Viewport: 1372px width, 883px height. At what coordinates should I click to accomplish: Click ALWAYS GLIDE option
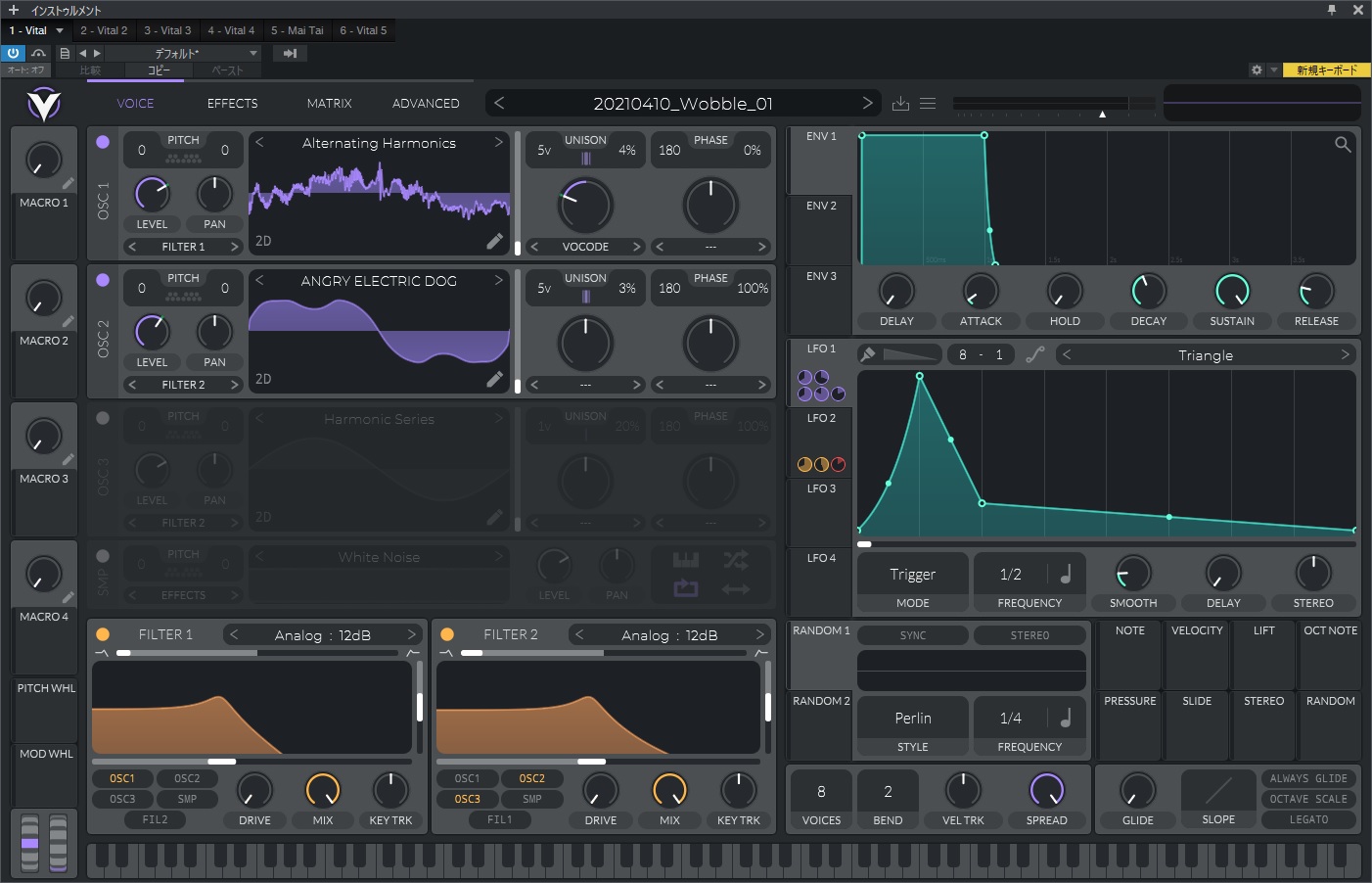point(1308,779)
